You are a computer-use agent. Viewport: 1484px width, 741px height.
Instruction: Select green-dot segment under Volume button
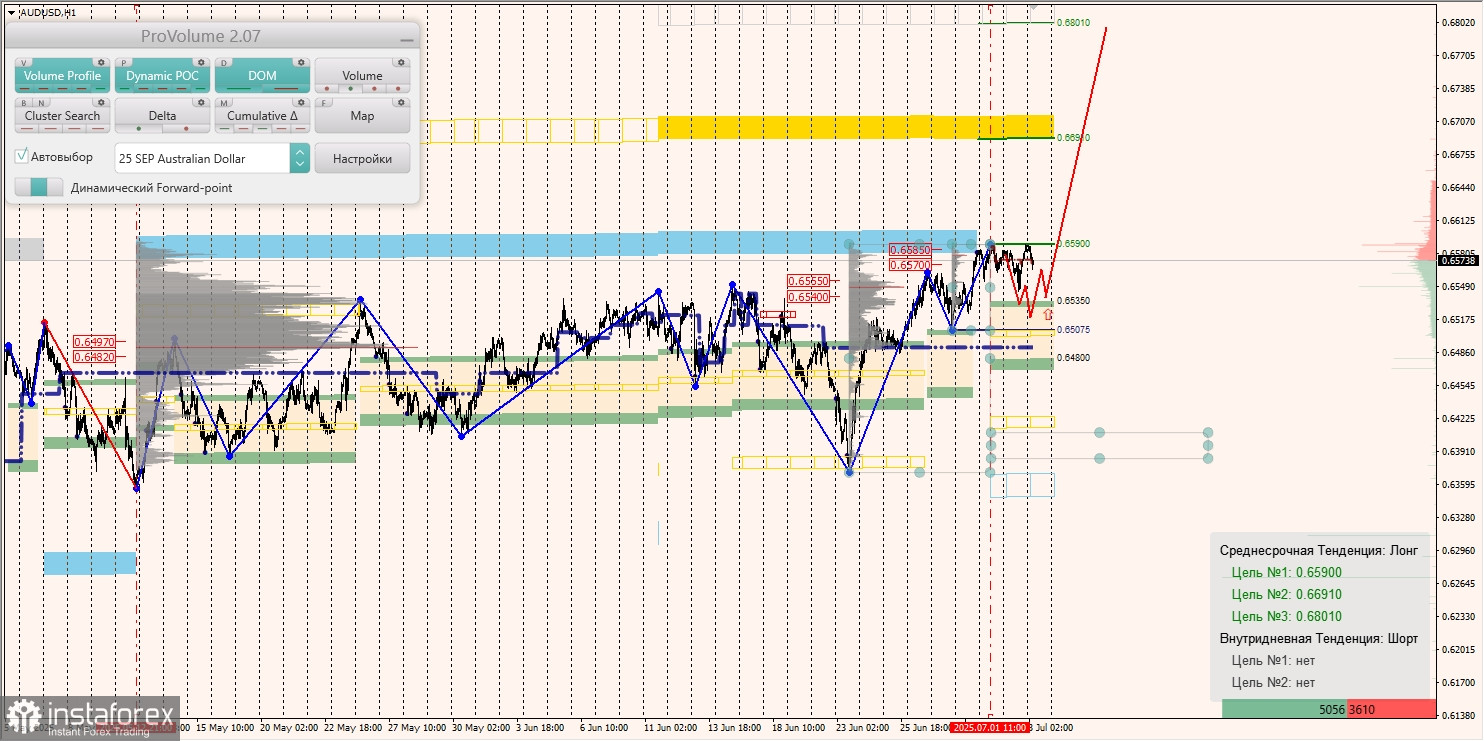click(350, 89)
